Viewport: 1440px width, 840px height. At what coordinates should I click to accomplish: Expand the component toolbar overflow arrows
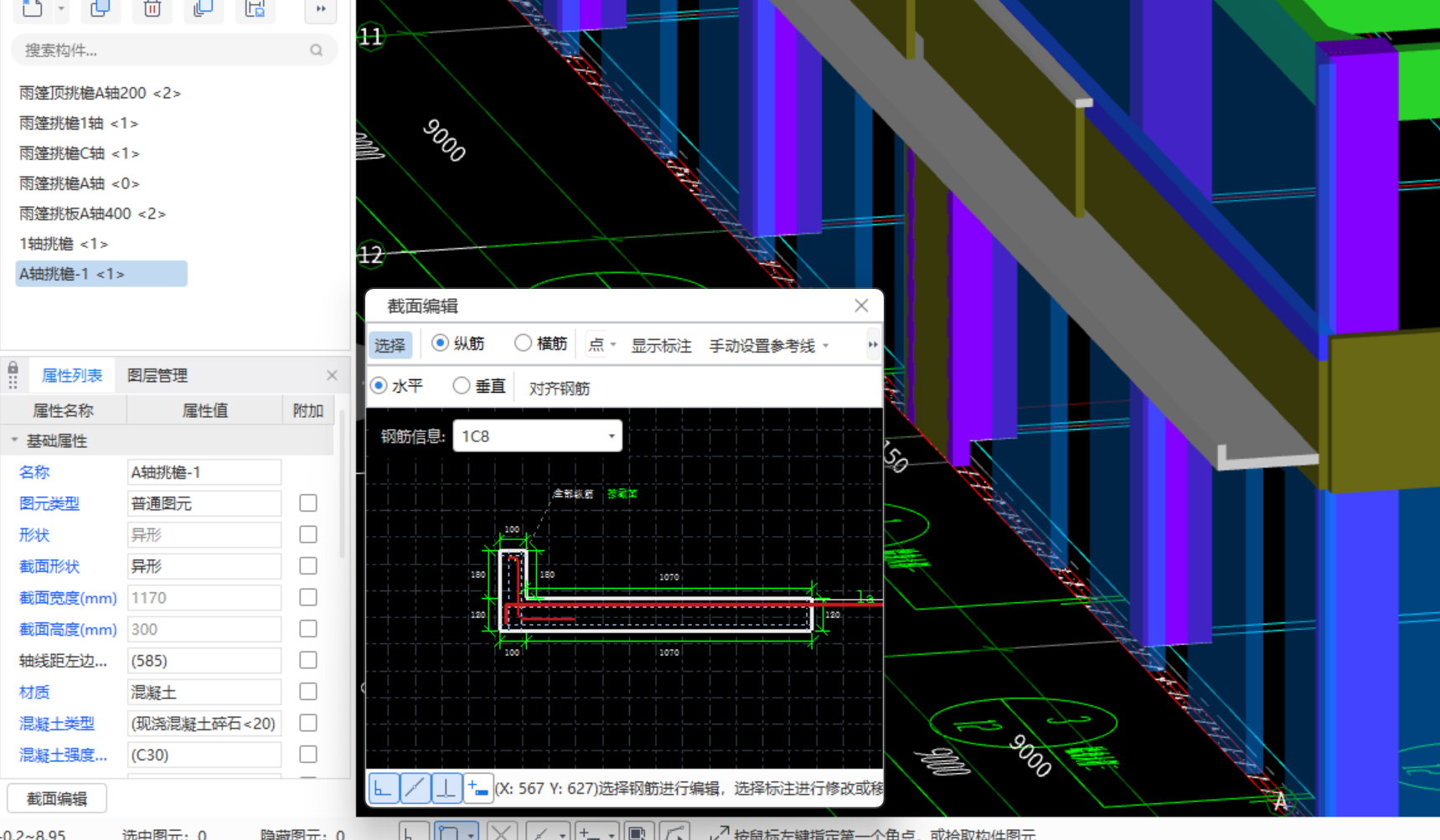[x=321, y=8]
